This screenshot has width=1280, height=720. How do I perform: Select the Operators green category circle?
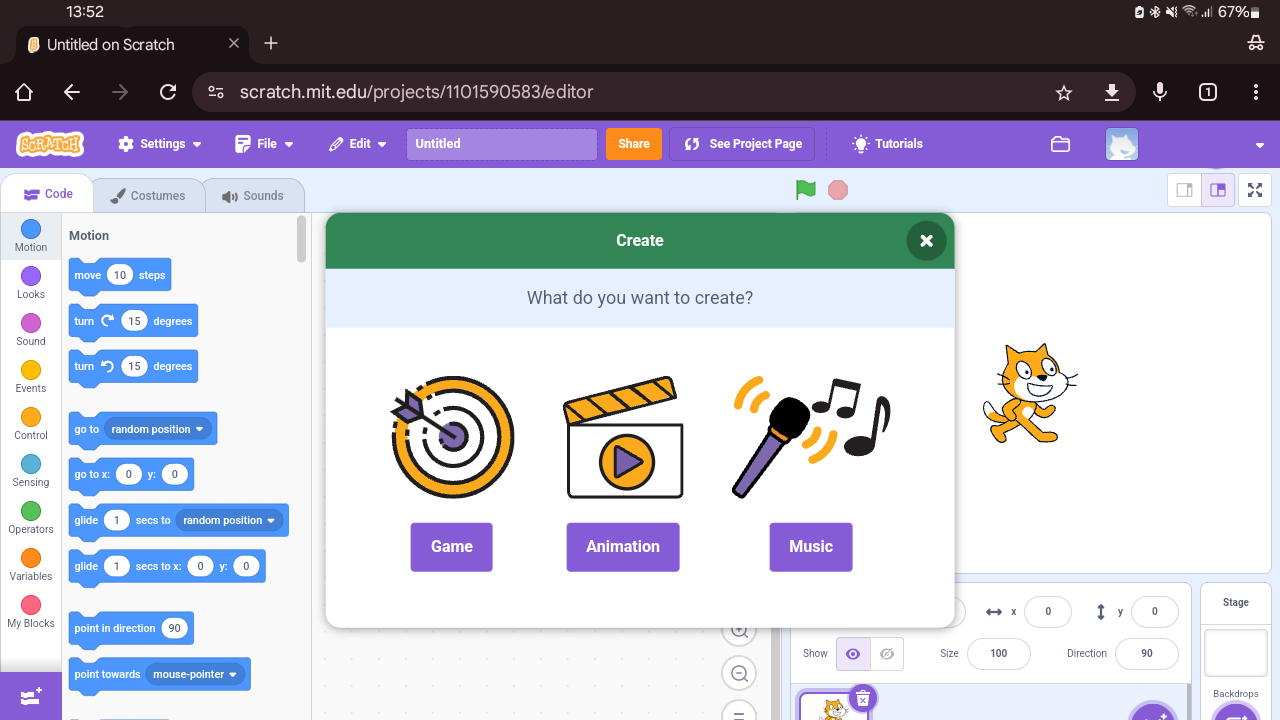tap(31, 511)
